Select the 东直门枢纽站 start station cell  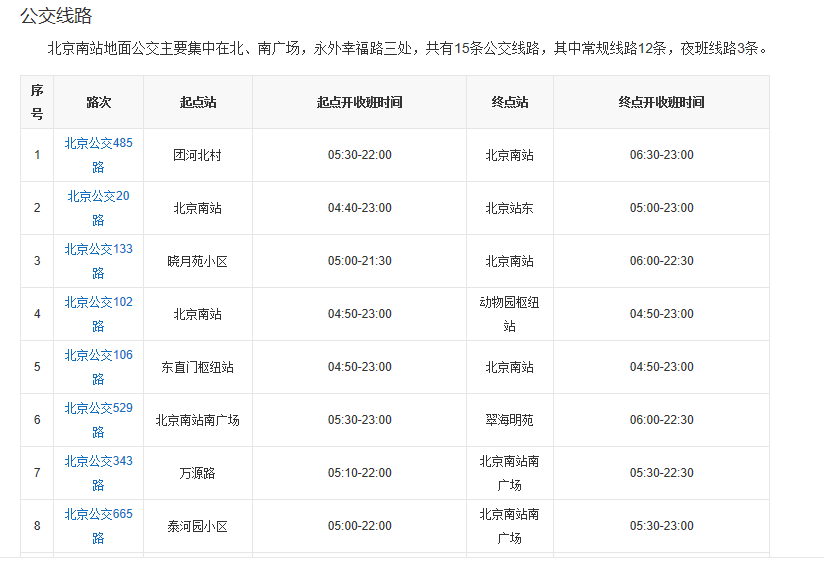click(198, 367)
